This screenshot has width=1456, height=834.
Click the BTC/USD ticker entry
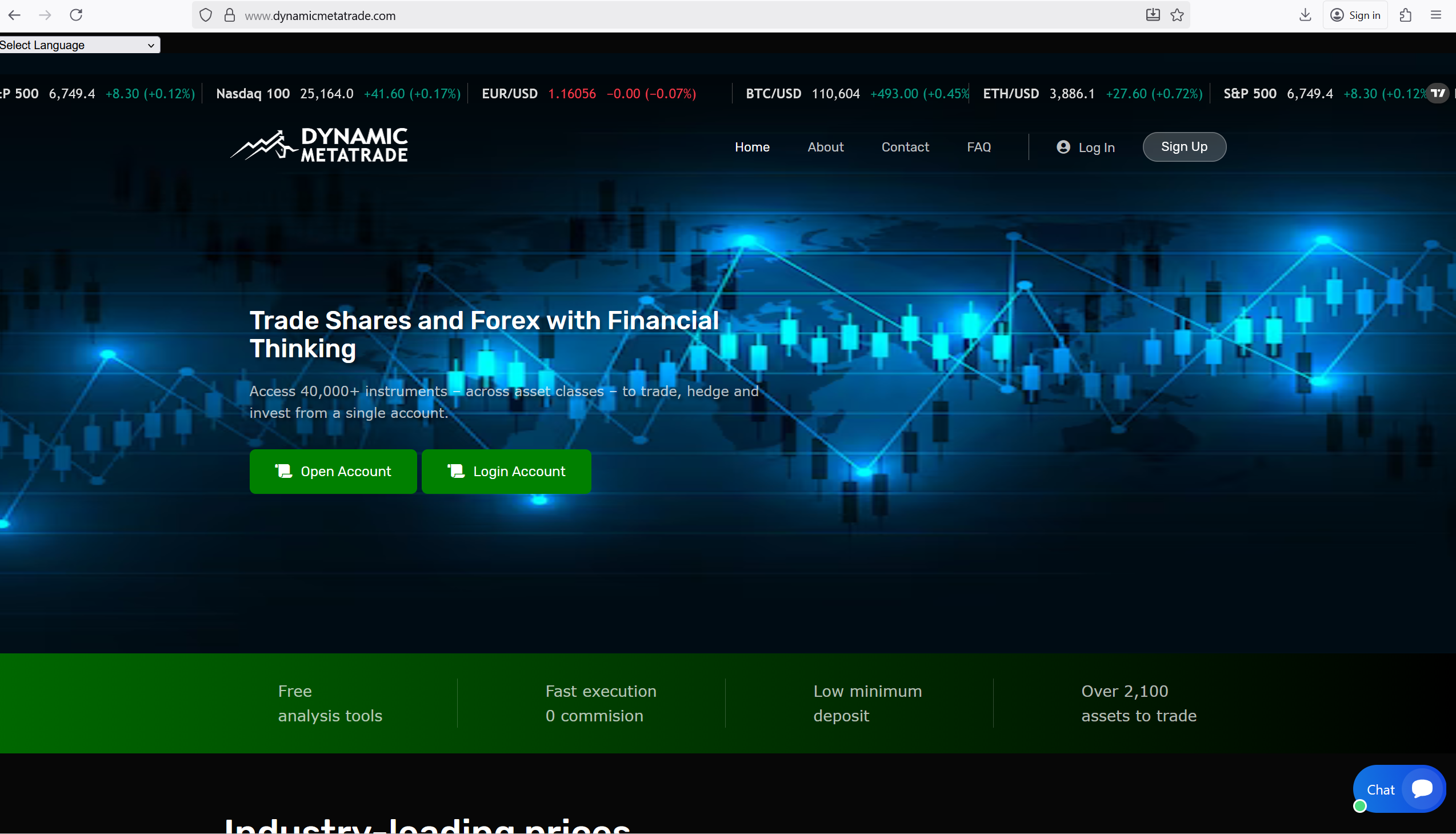pyautogui.click(x=857, y=93)
